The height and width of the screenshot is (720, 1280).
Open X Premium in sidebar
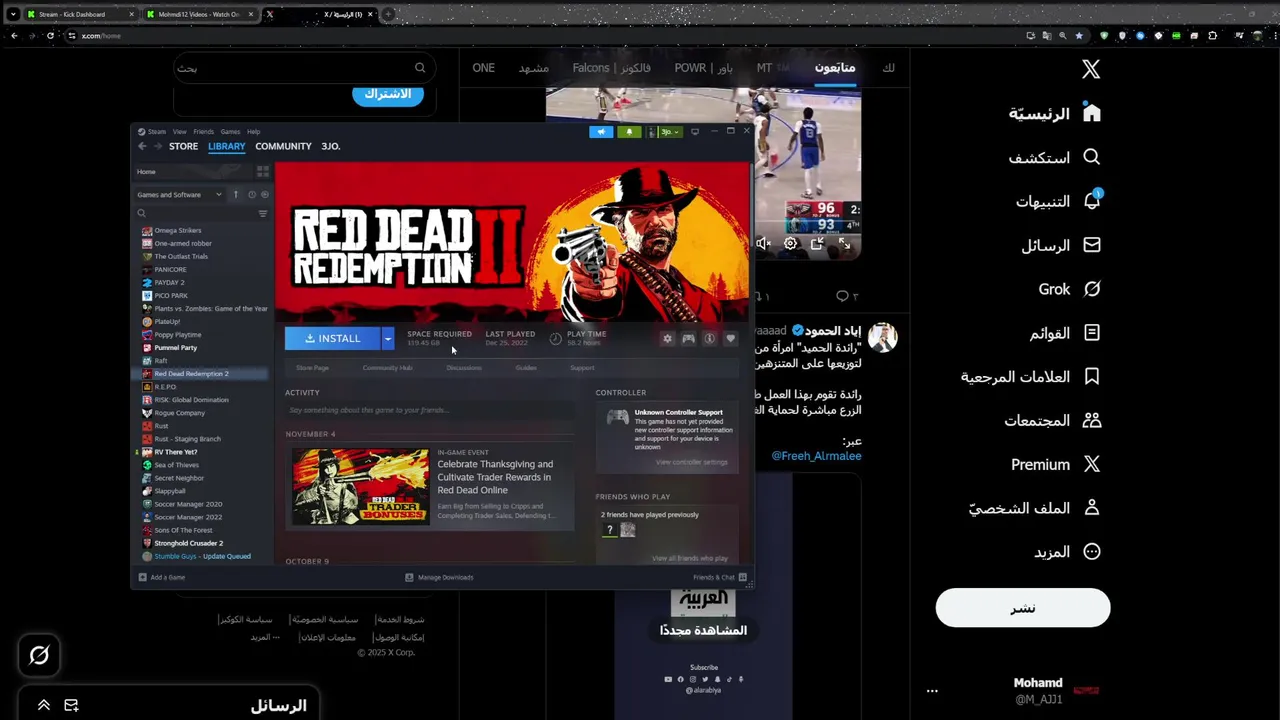(1056, 464)
